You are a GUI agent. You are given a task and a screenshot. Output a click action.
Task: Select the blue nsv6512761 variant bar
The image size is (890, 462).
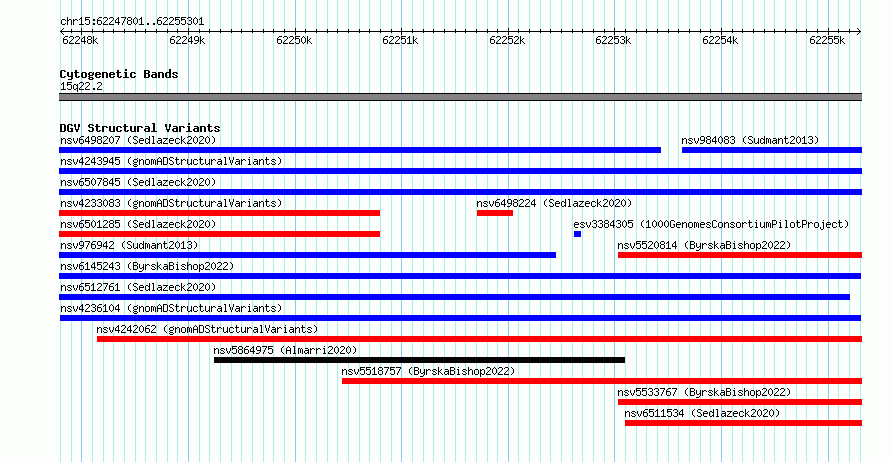click(455, 297)
